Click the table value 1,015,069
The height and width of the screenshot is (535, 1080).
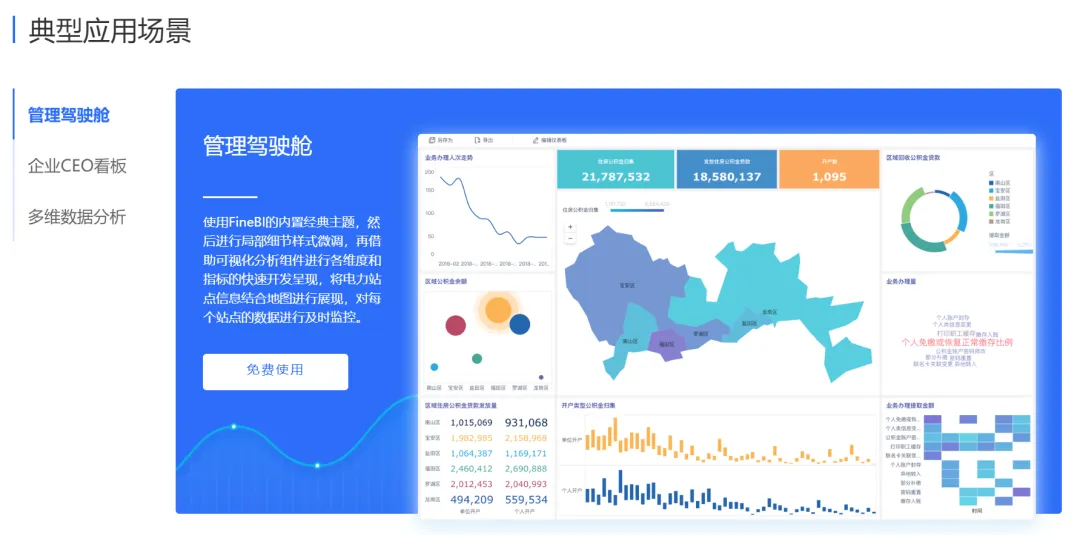tap(472, 423)
